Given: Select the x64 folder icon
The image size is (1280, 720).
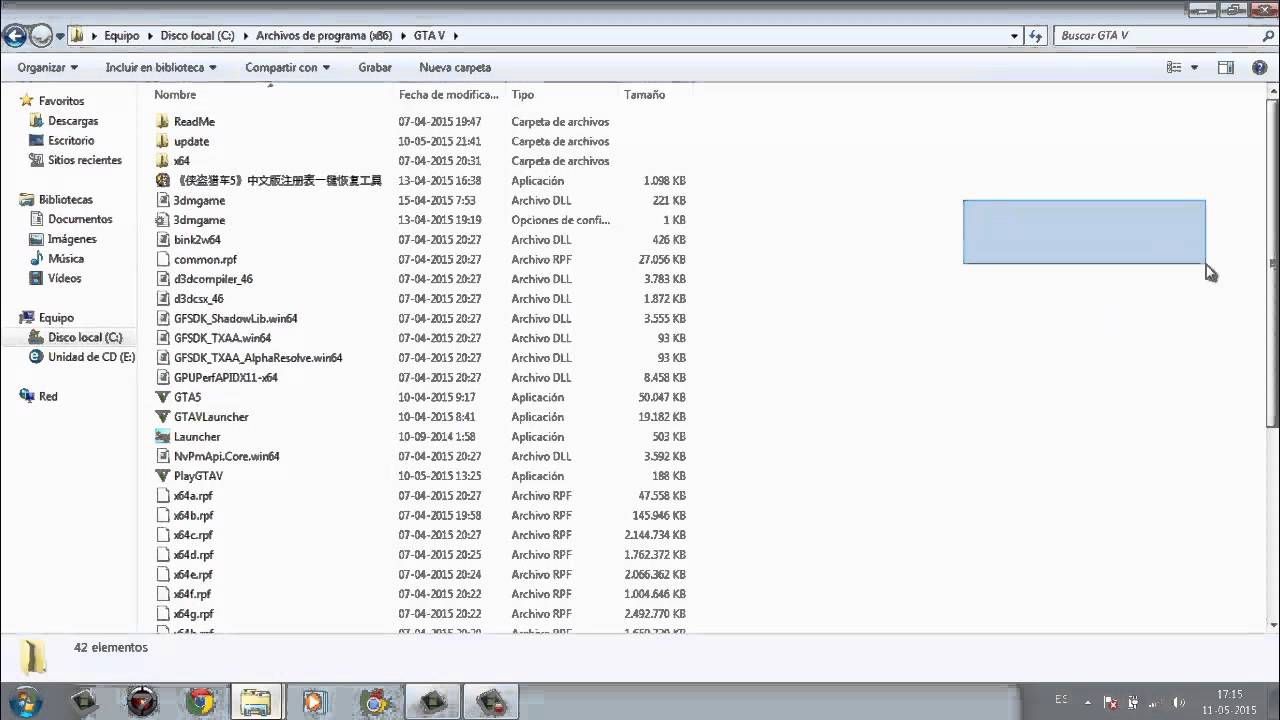Looking at the screenshot, I should click(163, 160).
